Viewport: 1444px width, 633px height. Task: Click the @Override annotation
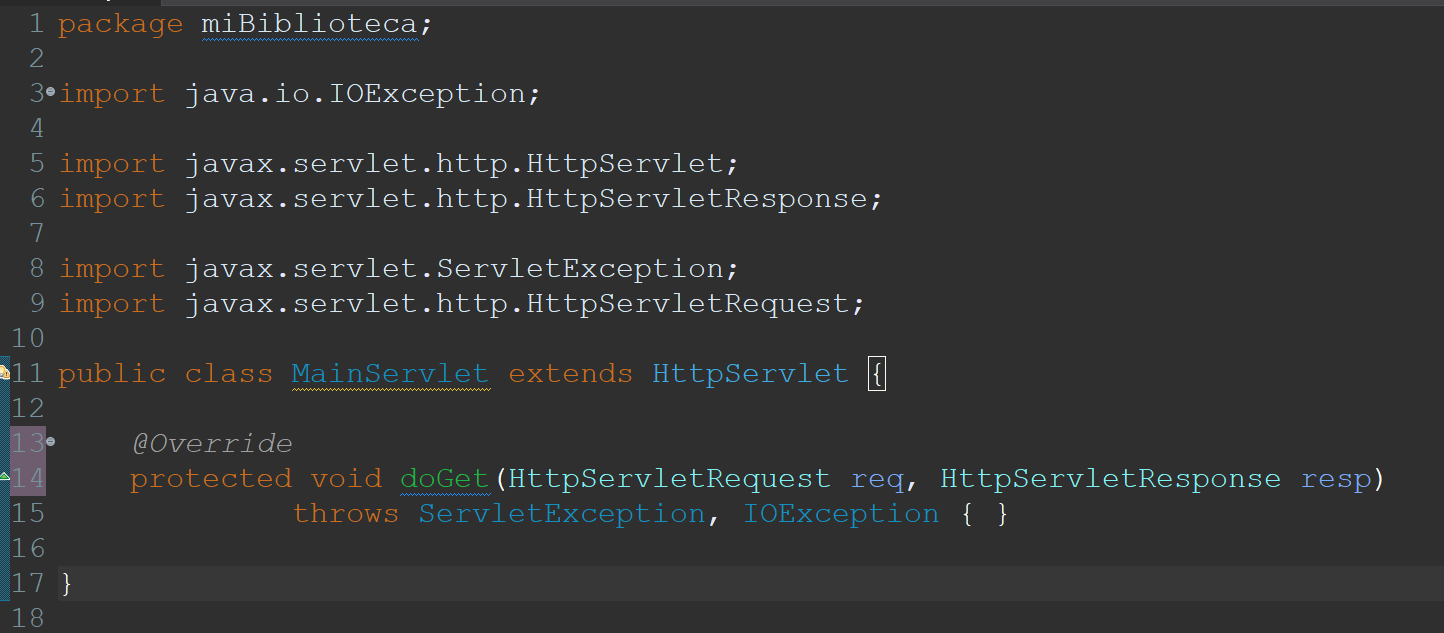pyautogui.click(x=211, y=443)
